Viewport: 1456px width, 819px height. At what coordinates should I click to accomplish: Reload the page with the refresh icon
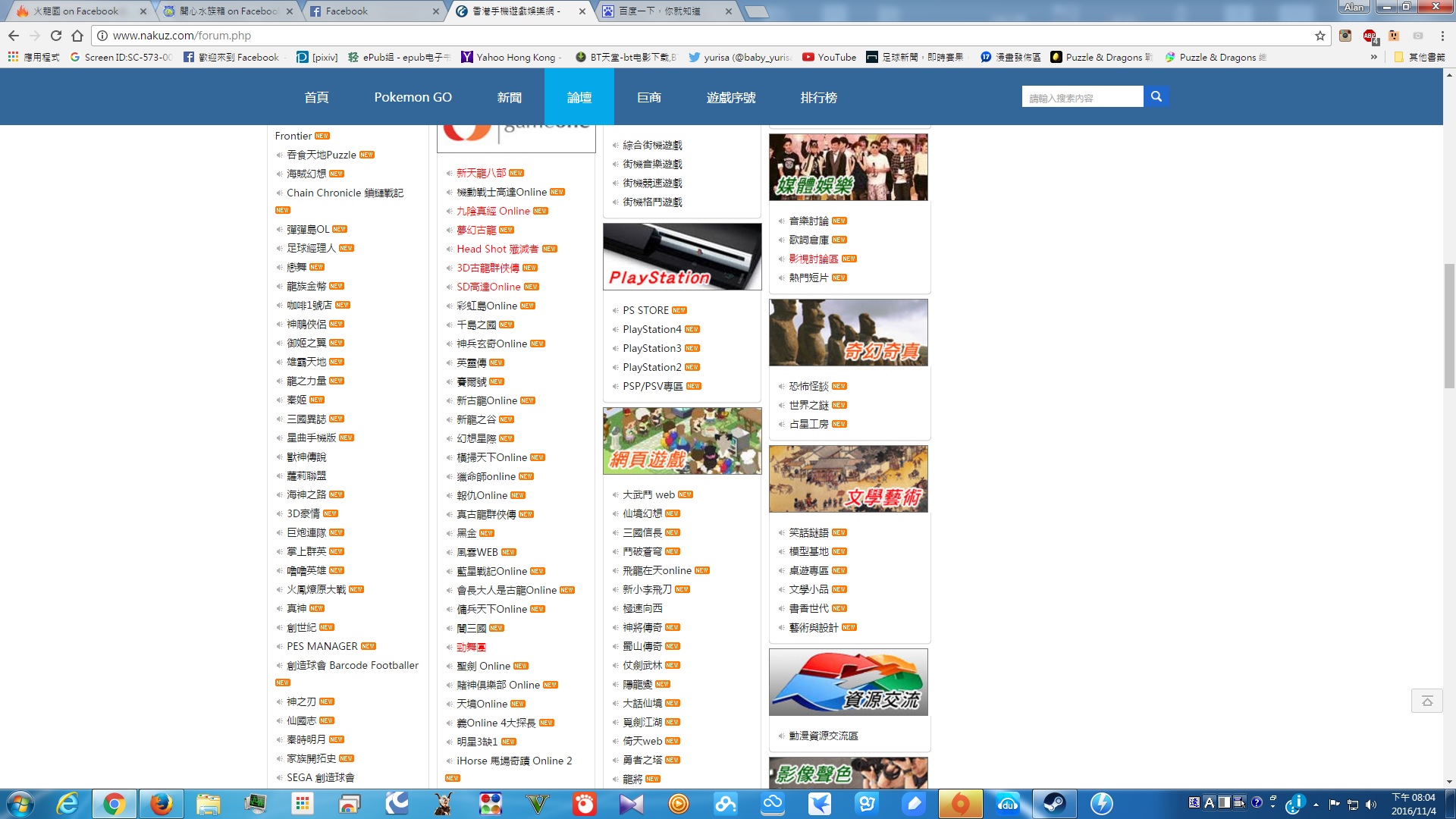56,36
